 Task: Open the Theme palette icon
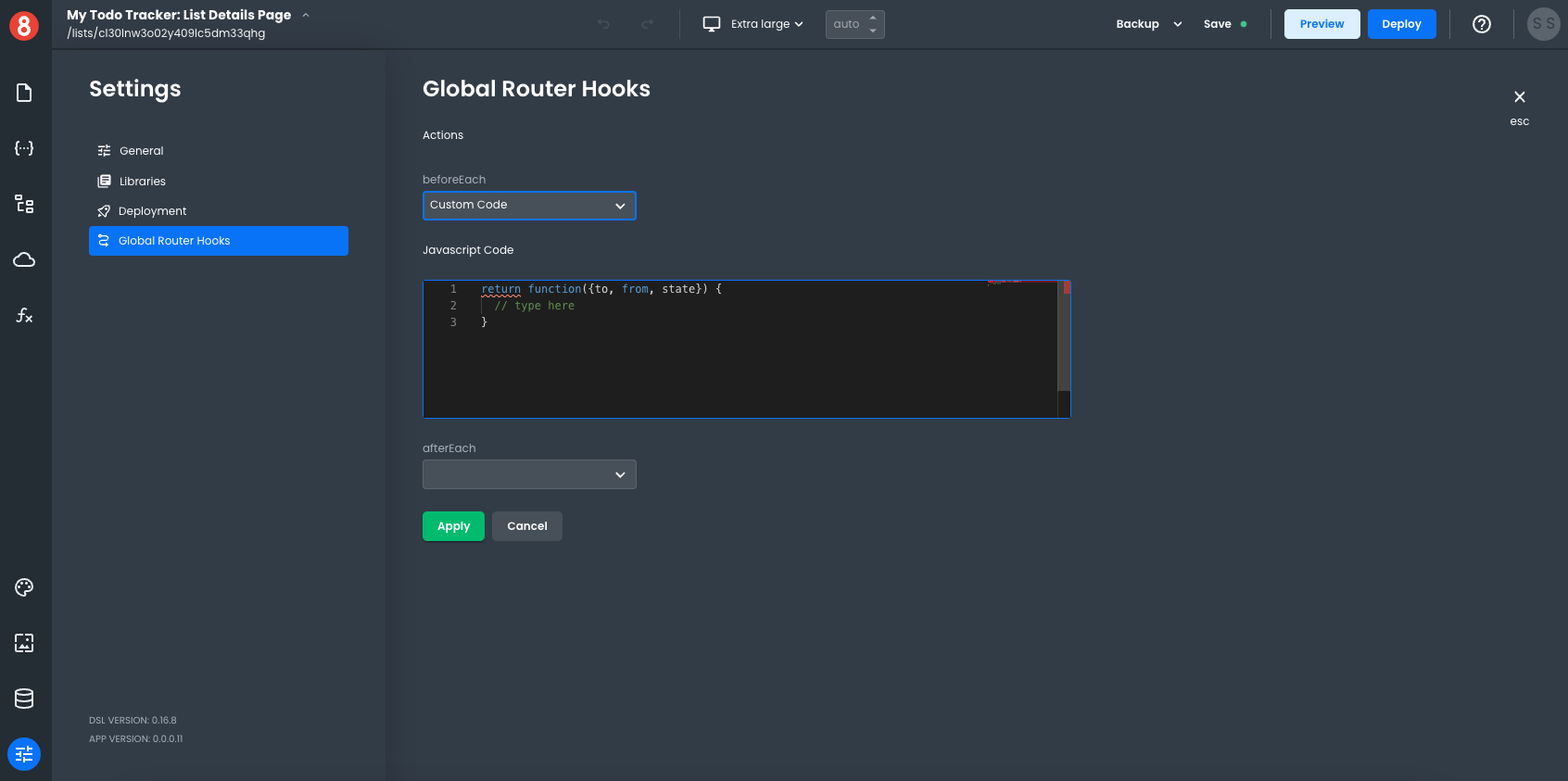[x=24, y=587]
